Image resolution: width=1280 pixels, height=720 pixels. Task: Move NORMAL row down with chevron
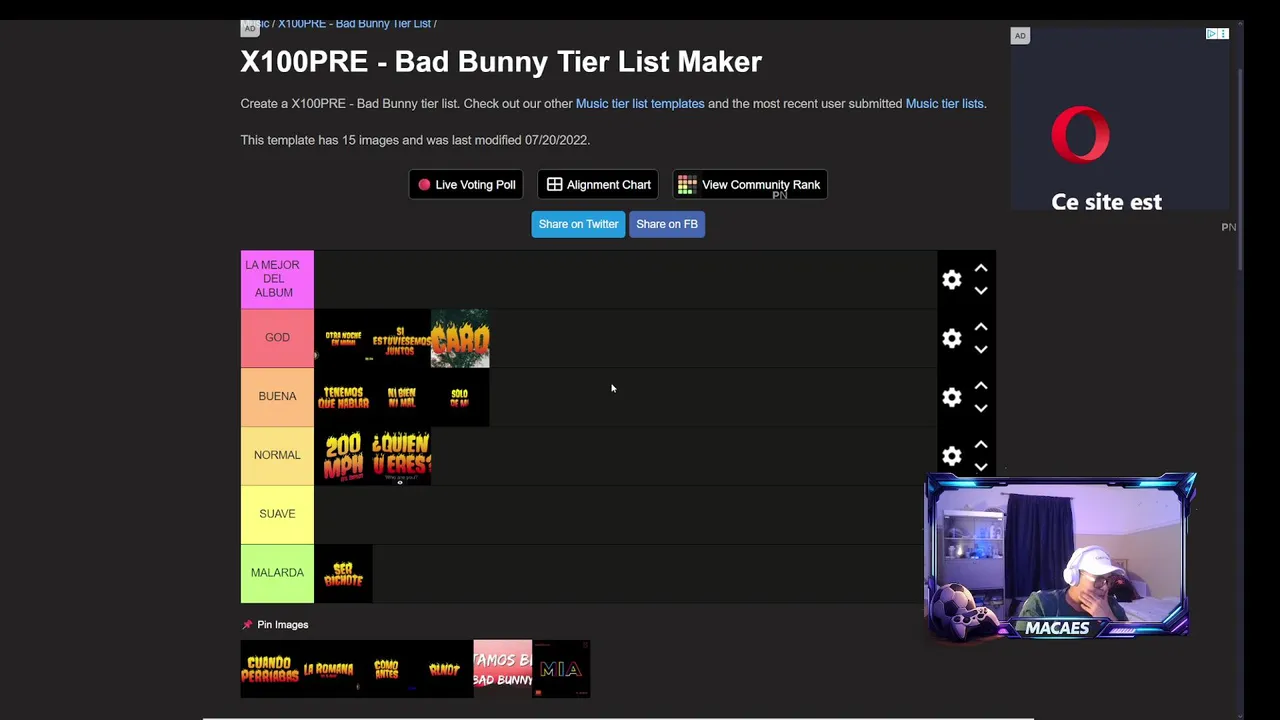click(981, 467)
